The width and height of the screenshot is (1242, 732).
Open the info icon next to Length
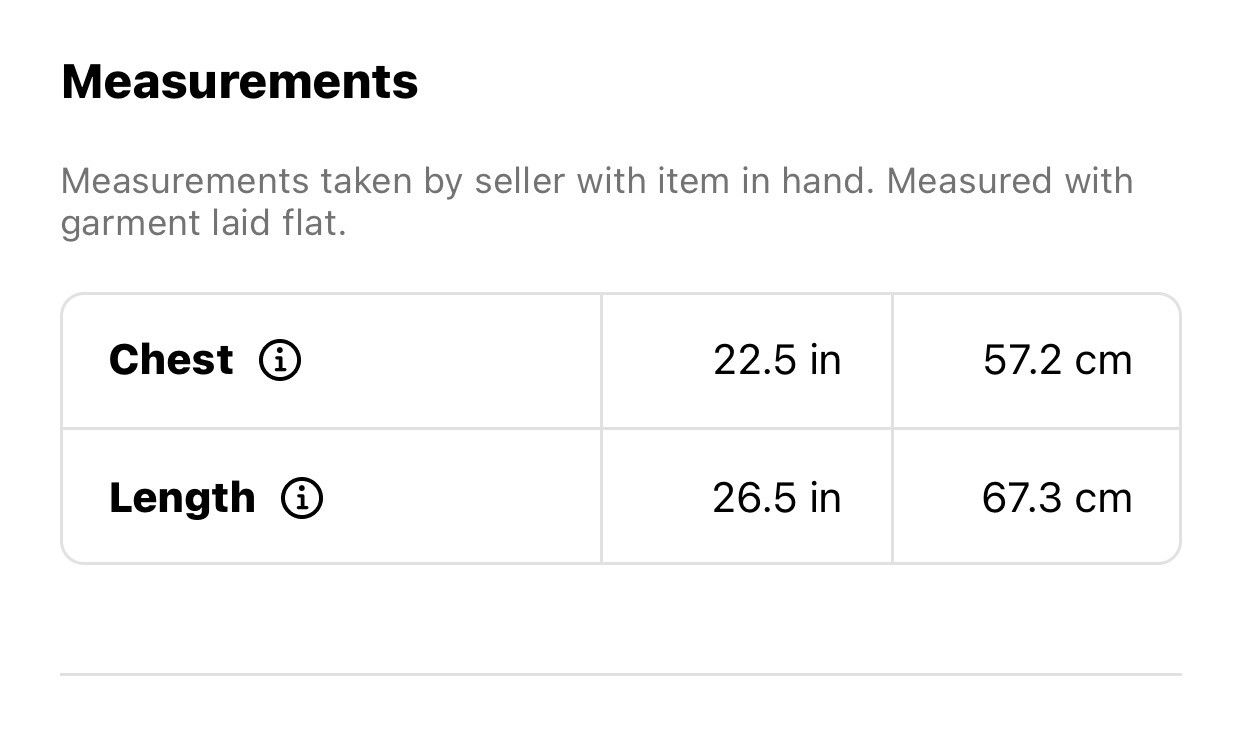pos(302,498)
